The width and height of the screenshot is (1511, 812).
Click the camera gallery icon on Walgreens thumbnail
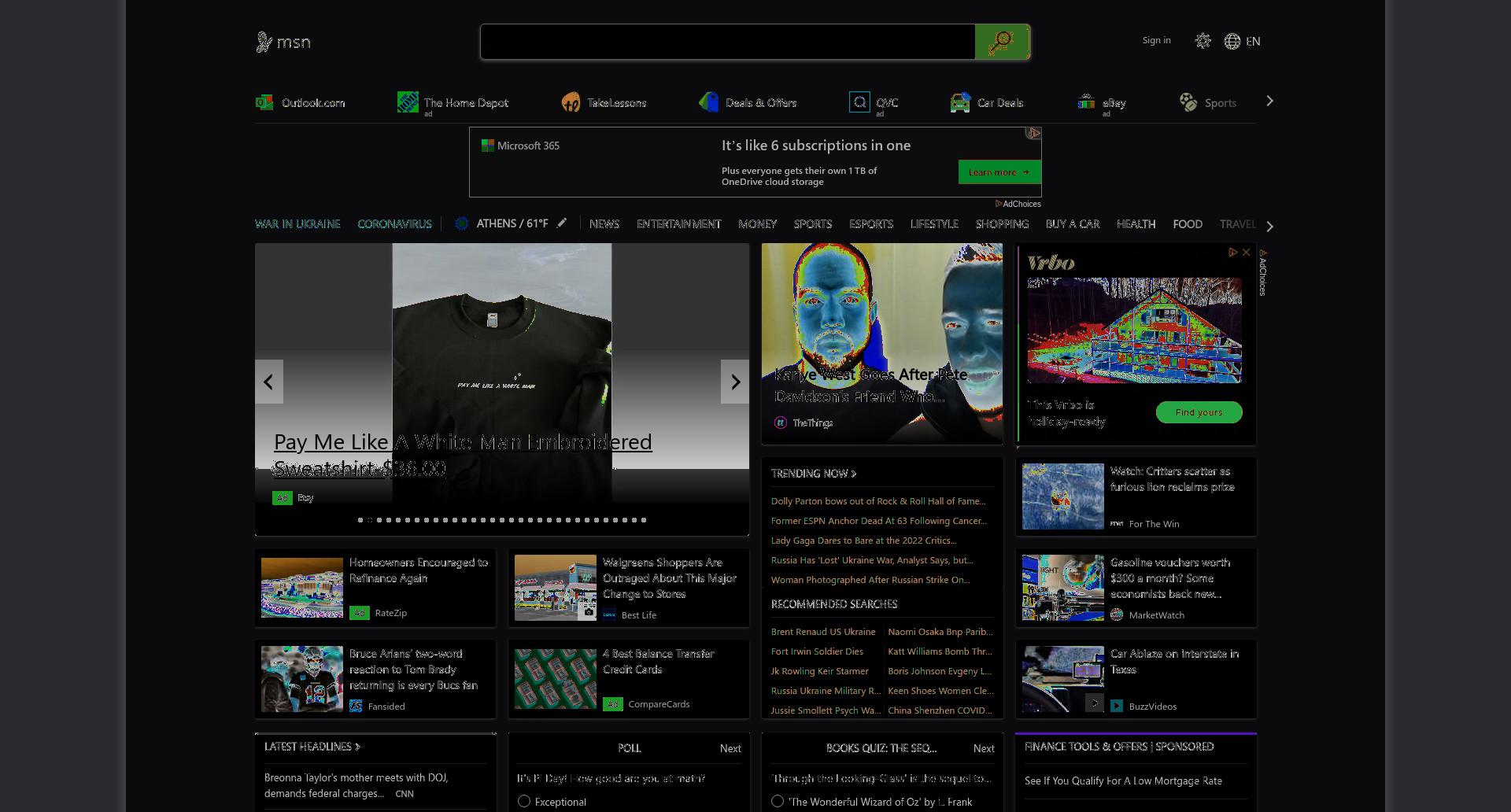coord(588,611)
